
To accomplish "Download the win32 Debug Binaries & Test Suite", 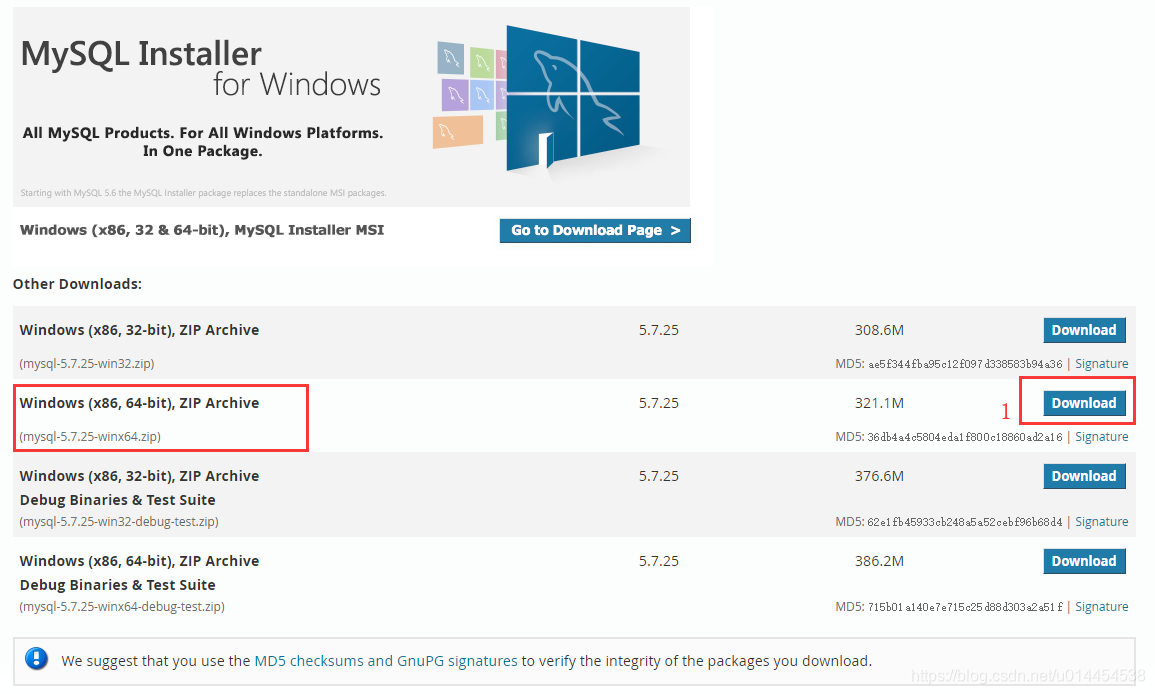I will [1084, 476].
